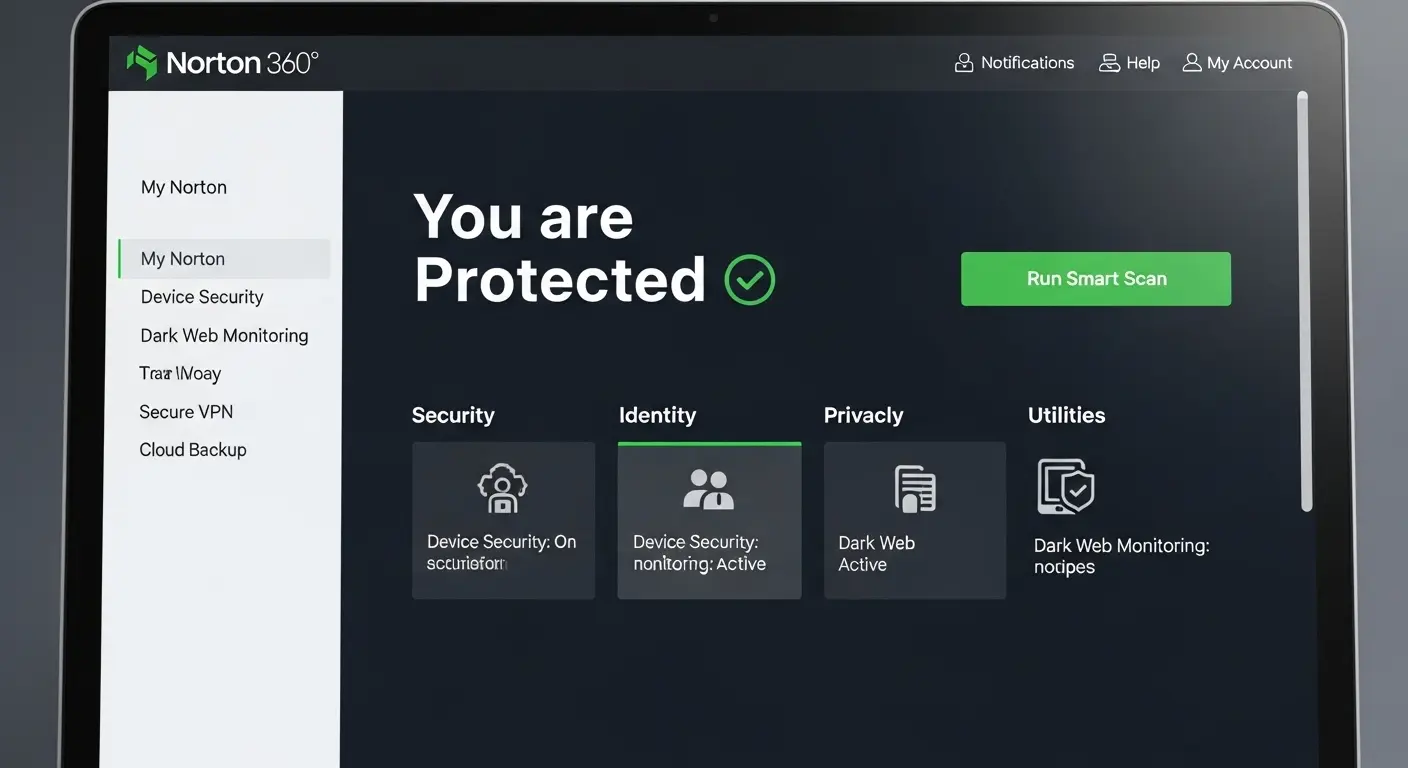
Task: Open Notifications bell icon
Action: coord(964,63)
